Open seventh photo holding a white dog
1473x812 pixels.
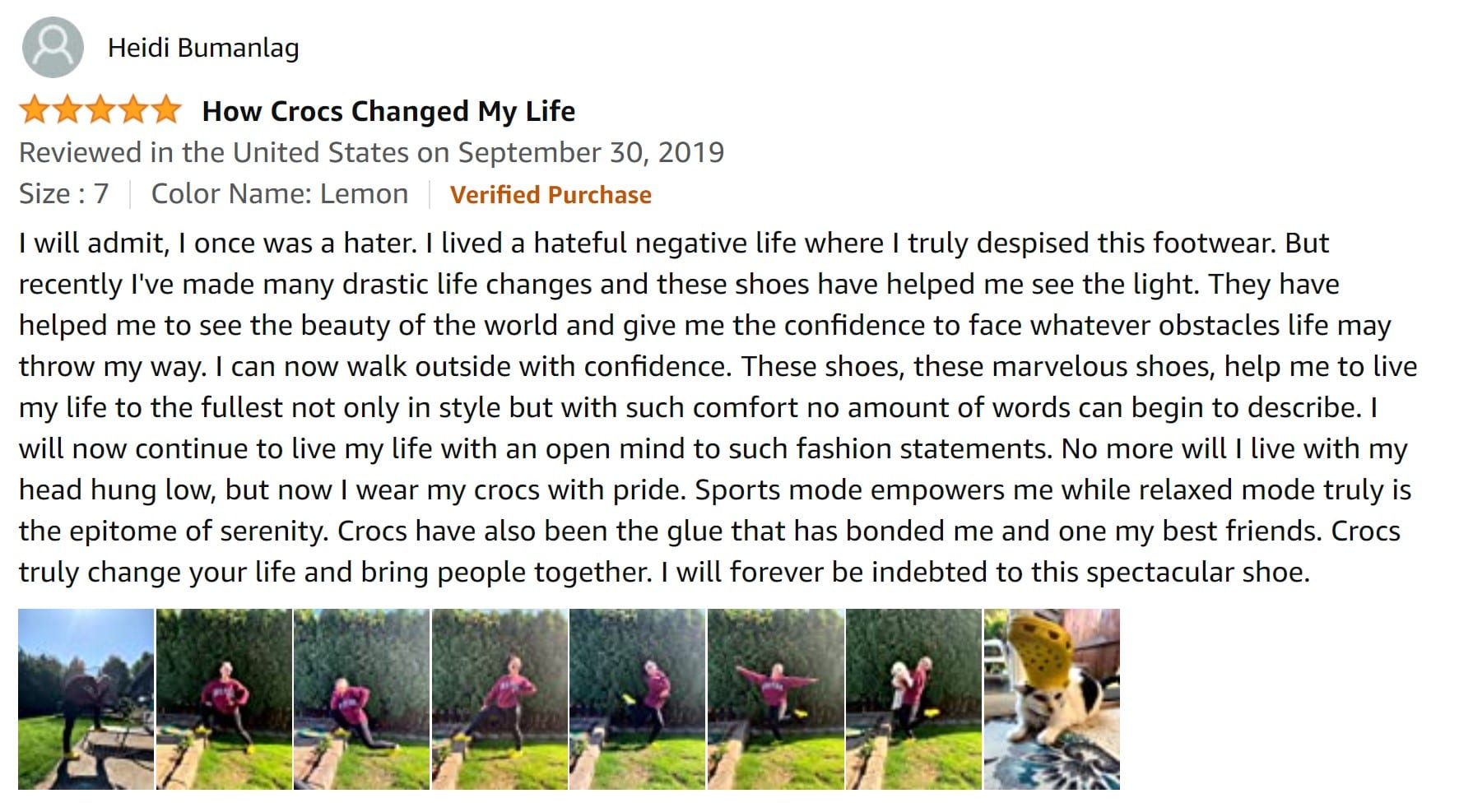[x=913, y=699]
